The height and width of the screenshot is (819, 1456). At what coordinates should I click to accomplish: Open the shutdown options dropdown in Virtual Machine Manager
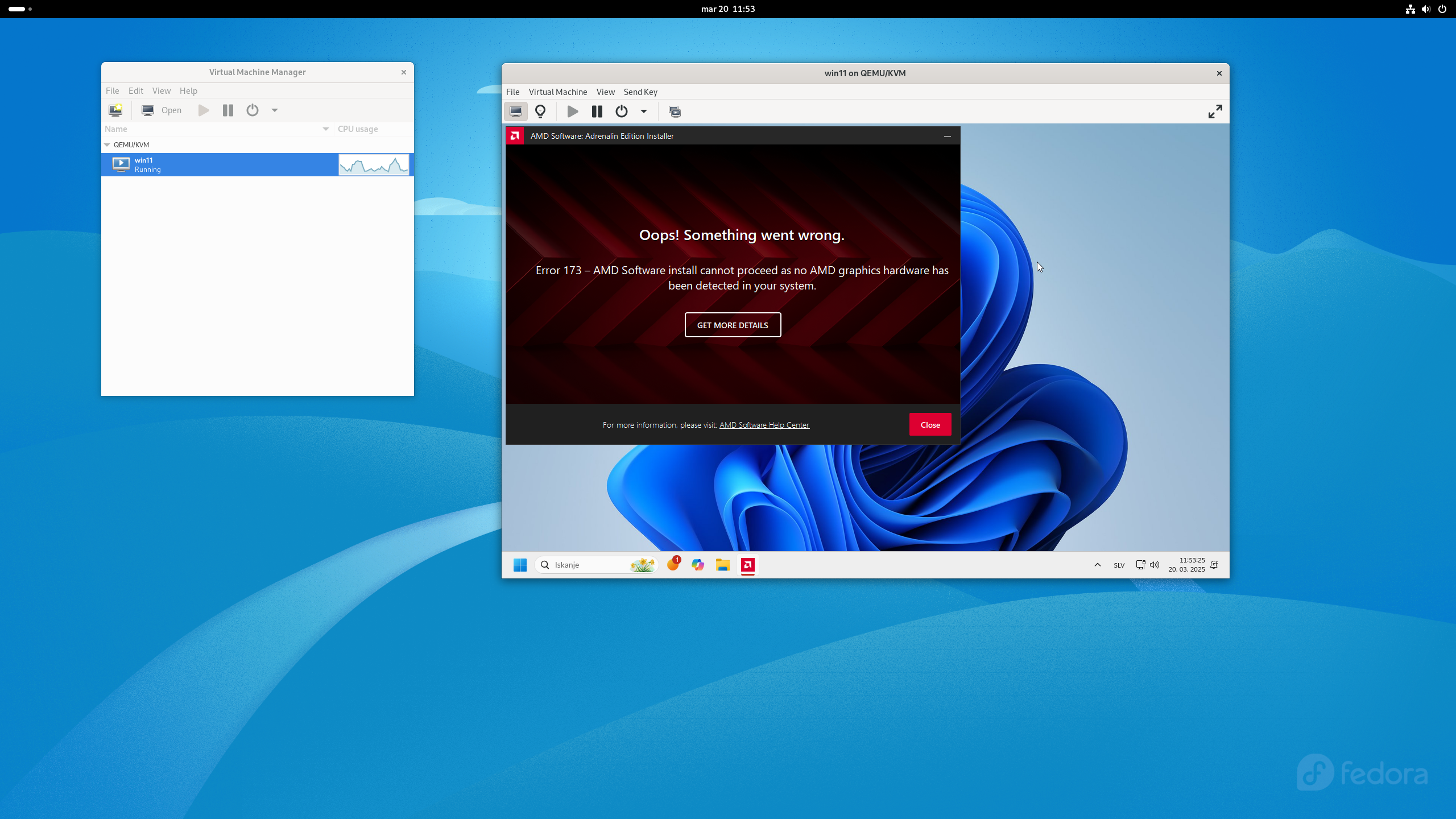(275, 110)
